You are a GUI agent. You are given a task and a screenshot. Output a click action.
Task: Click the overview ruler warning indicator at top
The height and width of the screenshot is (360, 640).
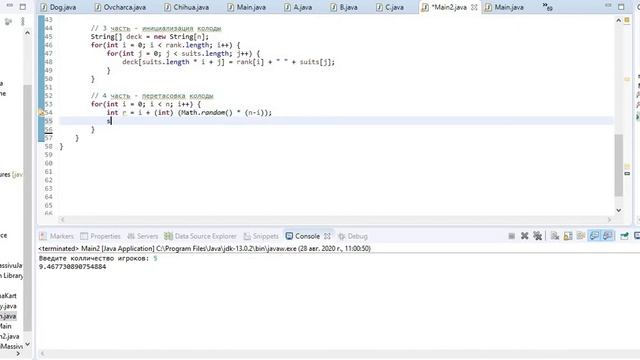click(627, 20)
